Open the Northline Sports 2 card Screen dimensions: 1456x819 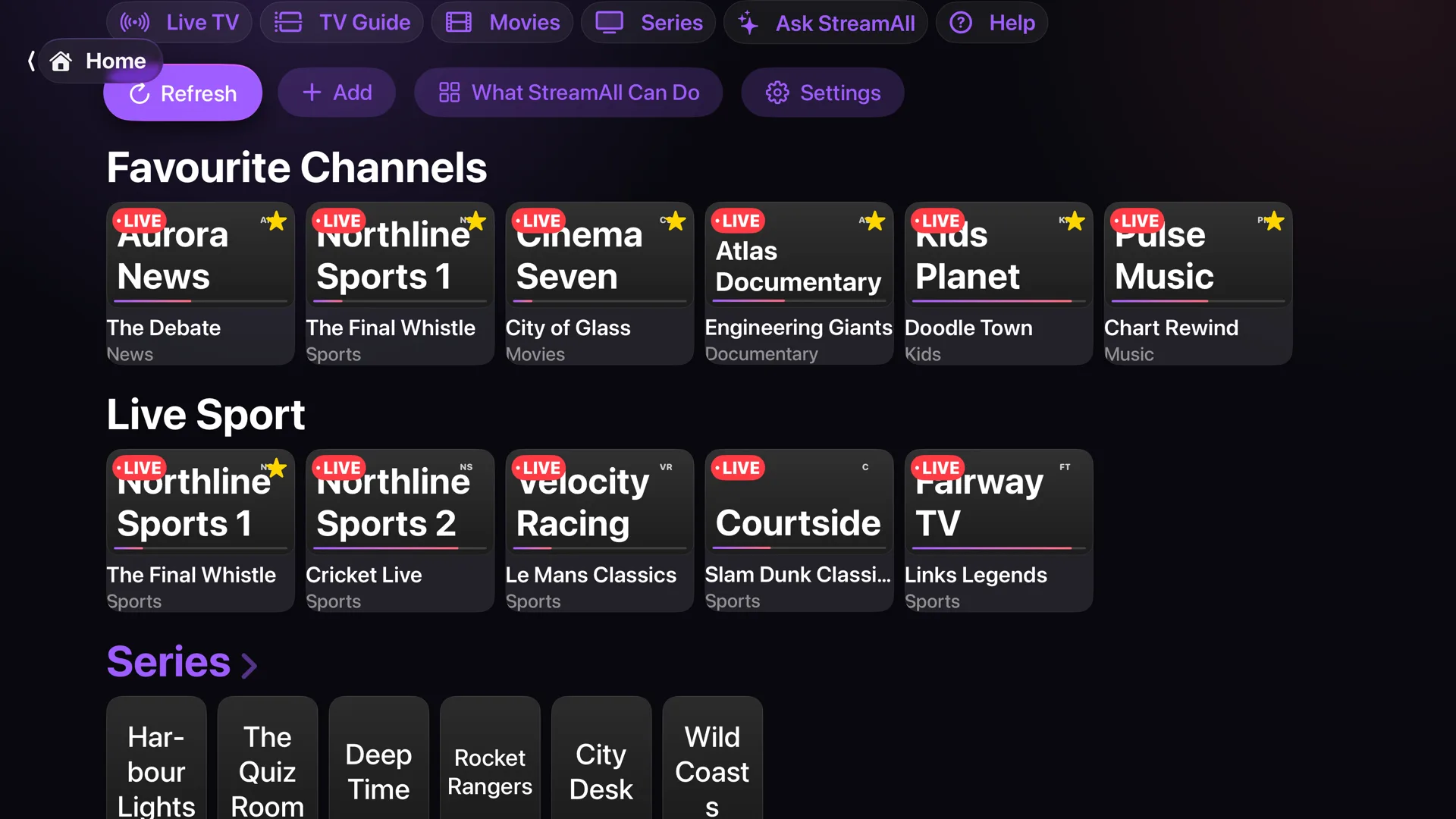(x=400, y=530)
